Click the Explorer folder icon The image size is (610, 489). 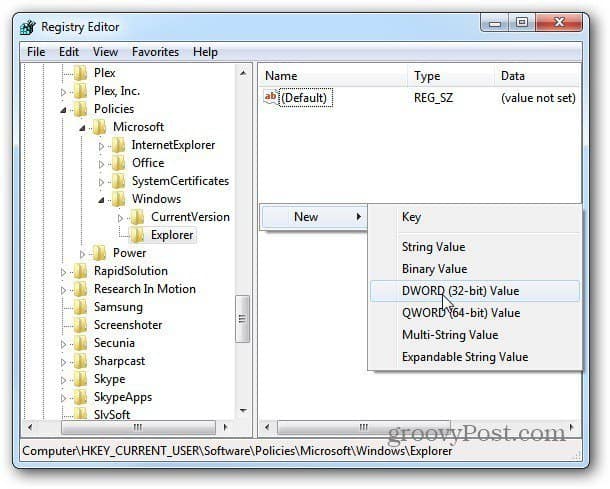pos(137,235)
